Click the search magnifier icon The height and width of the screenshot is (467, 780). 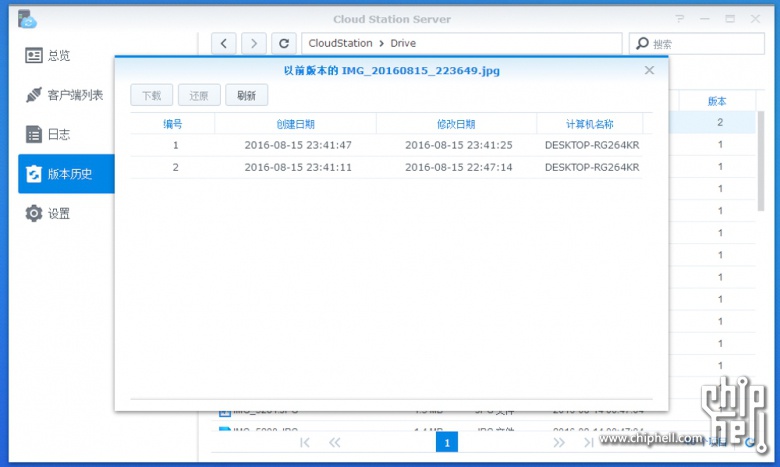[x=642, y=43]
